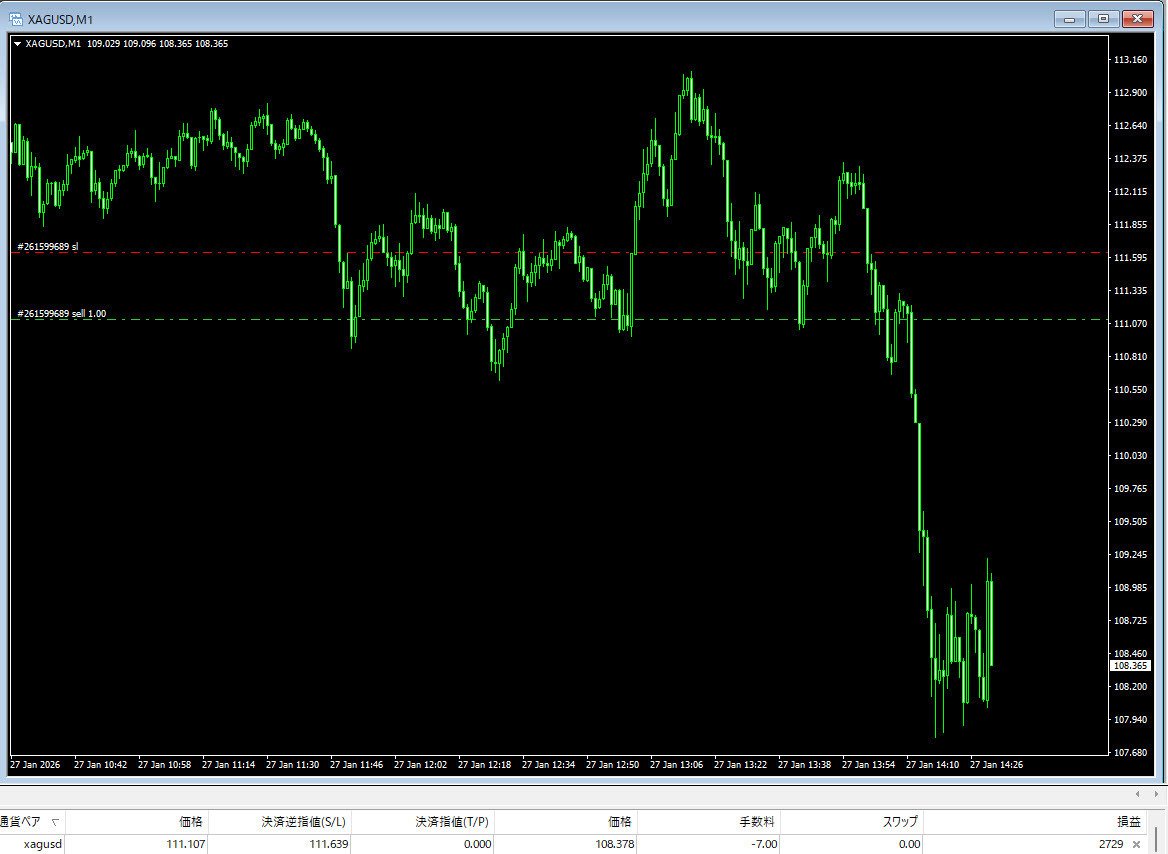Restore the XAGUSD chart window size

click(1104, 18)
